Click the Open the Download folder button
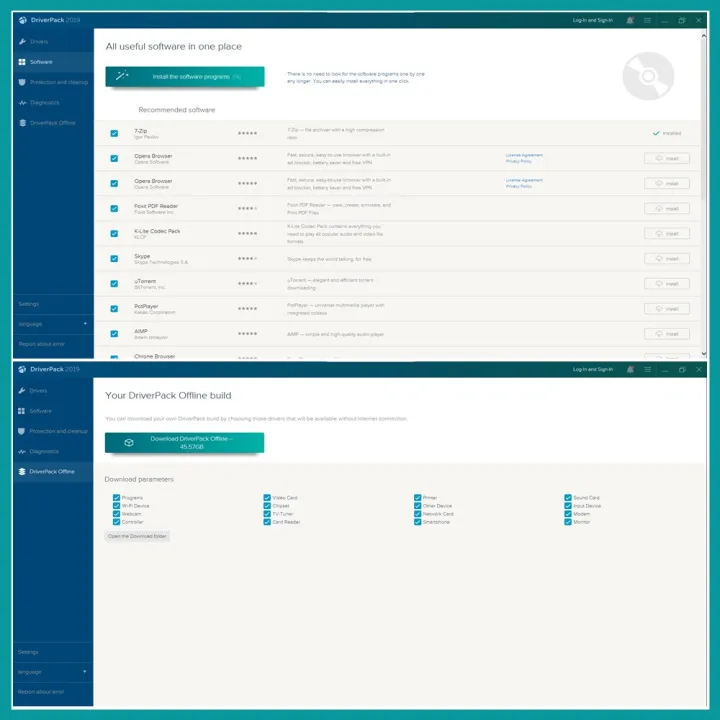 [x=138, y=536]
